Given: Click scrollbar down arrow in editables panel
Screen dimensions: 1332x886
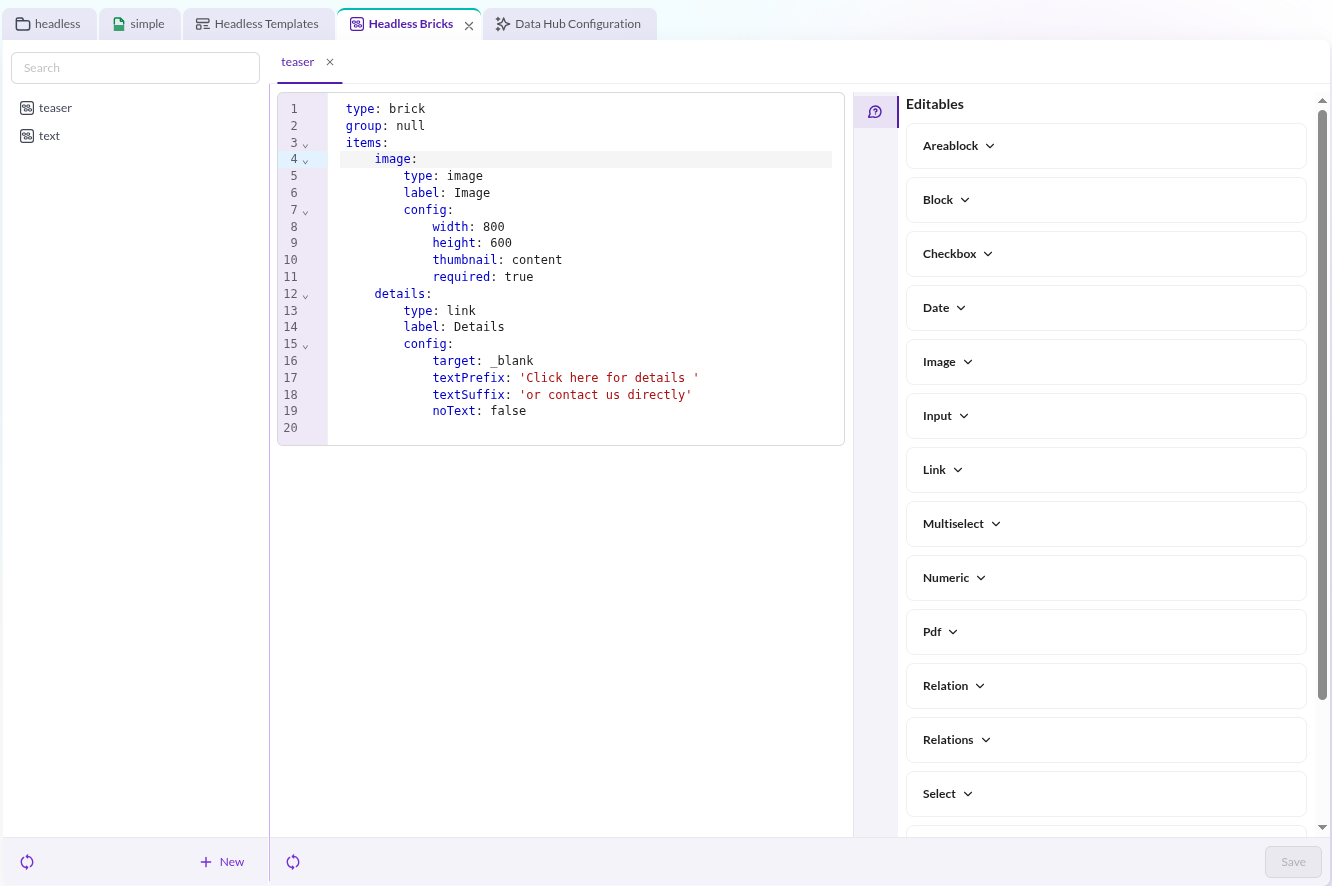Looking at the screenshot, I should pyautogui.click(x=1322, y=828).
